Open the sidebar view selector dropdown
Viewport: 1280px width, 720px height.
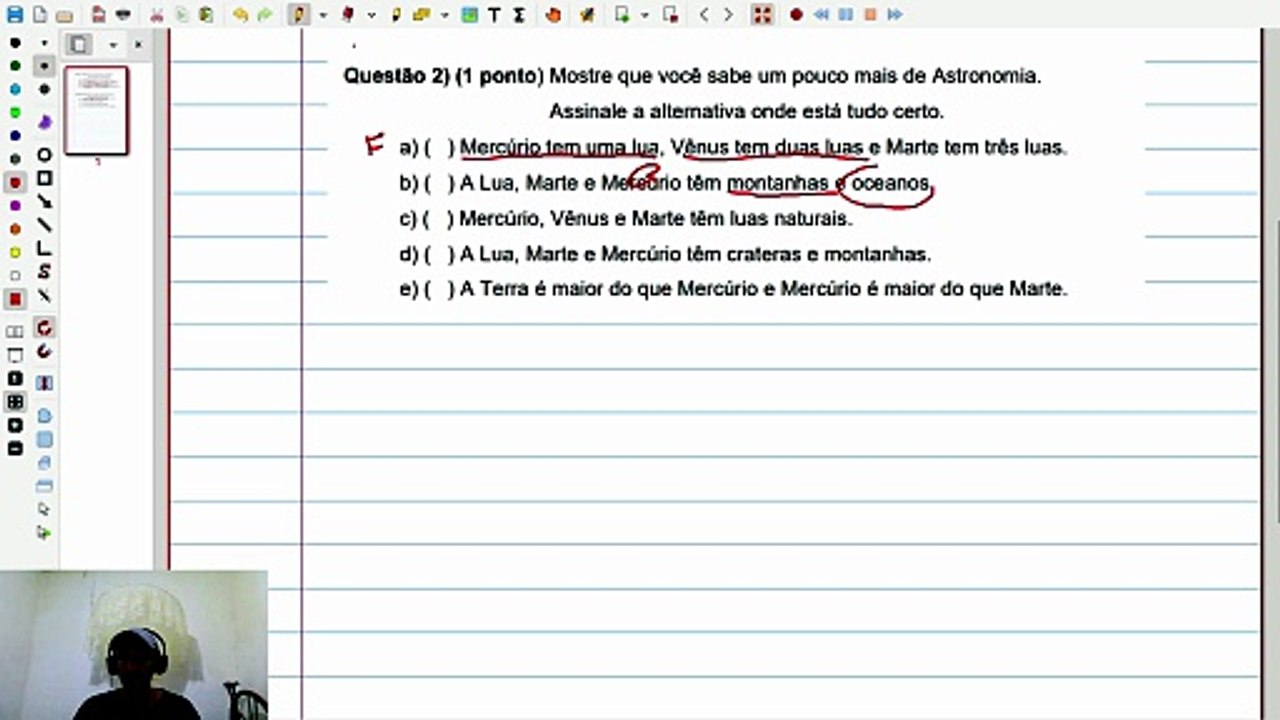113,45
